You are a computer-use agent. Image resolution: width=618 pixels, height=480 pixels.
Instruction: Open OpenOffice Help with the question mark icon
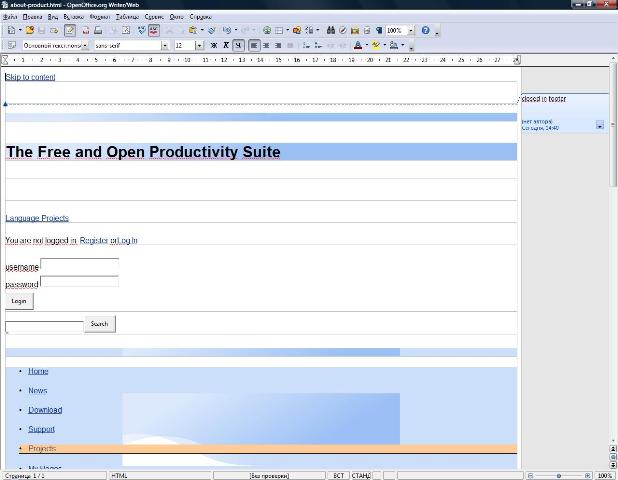tap(425, 30)
